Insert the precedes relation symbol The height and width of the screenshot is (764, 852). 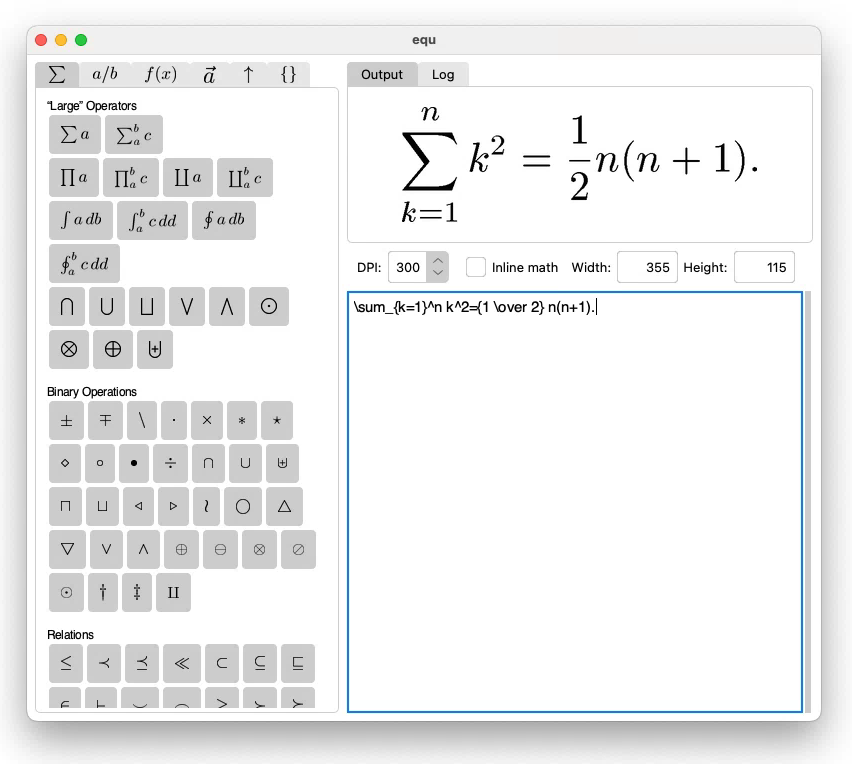click(x=104, y=663)
